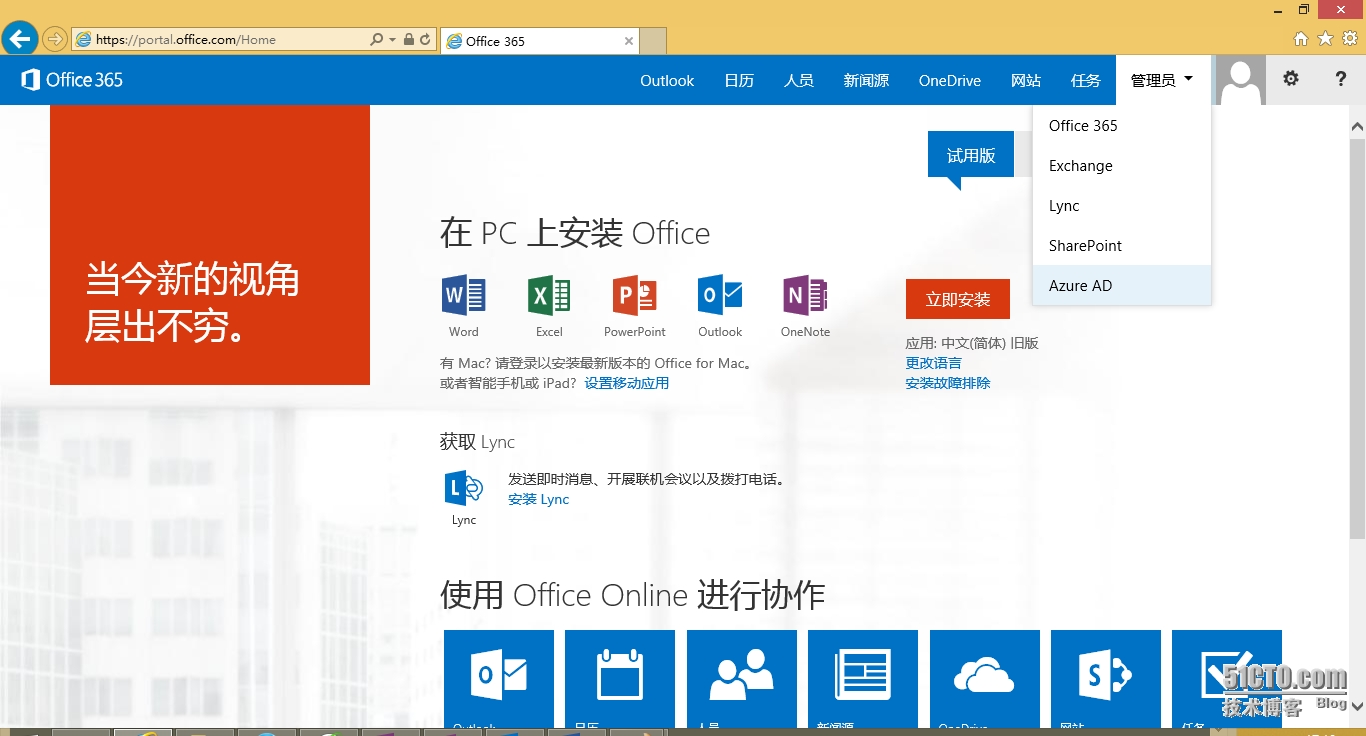The width and height of the screenshot is (1366, 736).
Task: Select SharePoint in the admin dropdown list
Action: pos(1085,246)
